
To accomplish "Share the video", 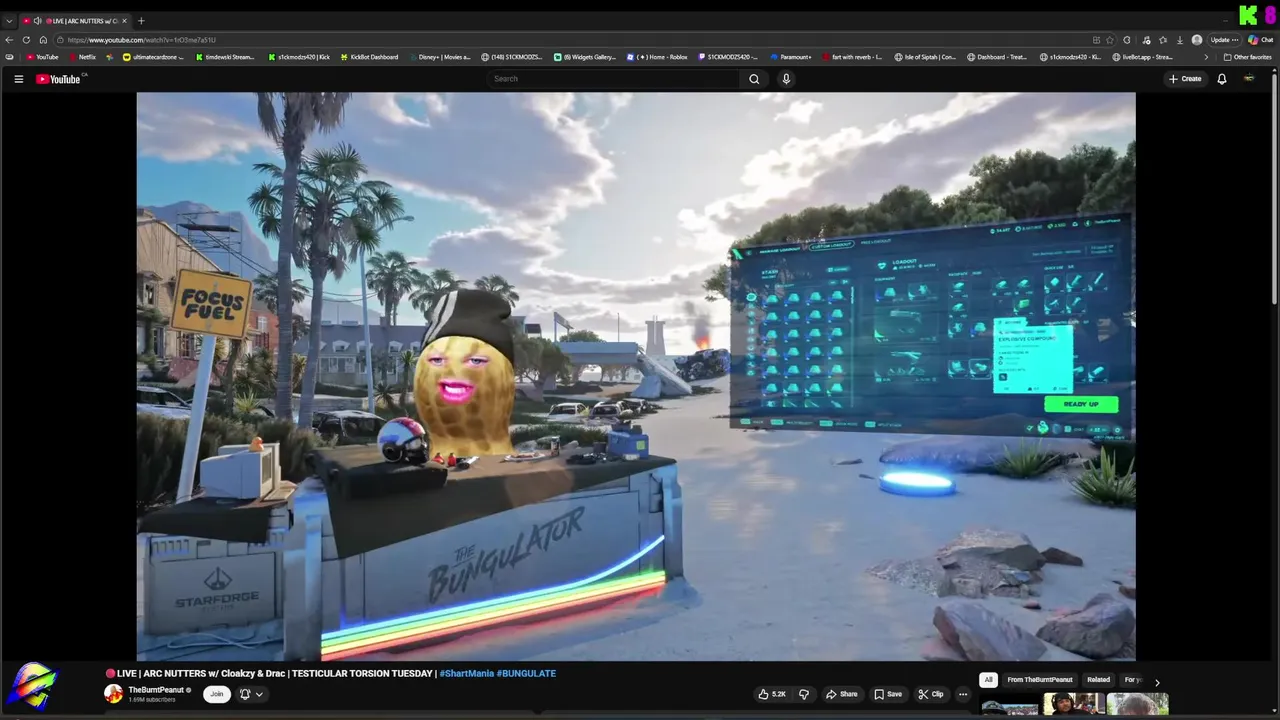I will click(x=840, y=694).
